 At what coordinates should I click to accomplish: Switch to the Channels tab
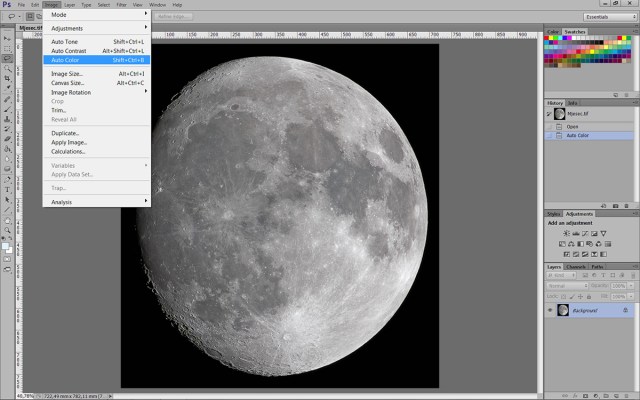577,267
